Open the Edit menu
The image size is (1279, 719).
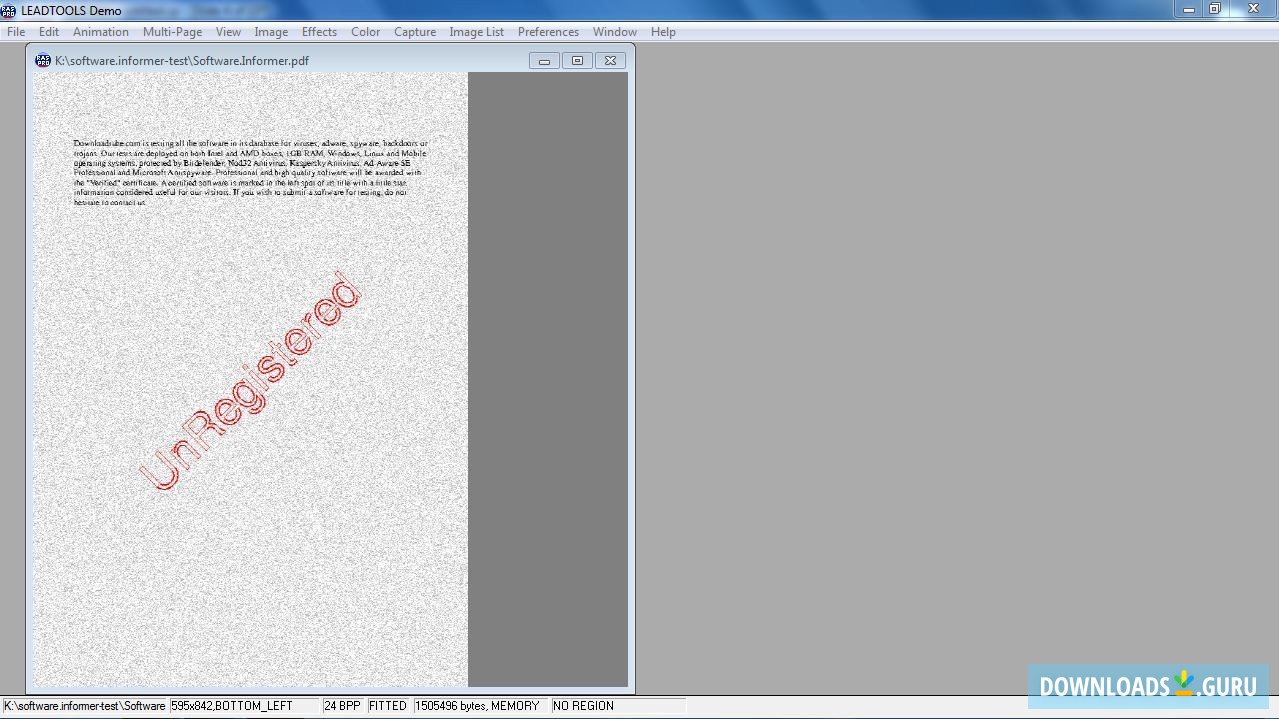pos(48,31)
